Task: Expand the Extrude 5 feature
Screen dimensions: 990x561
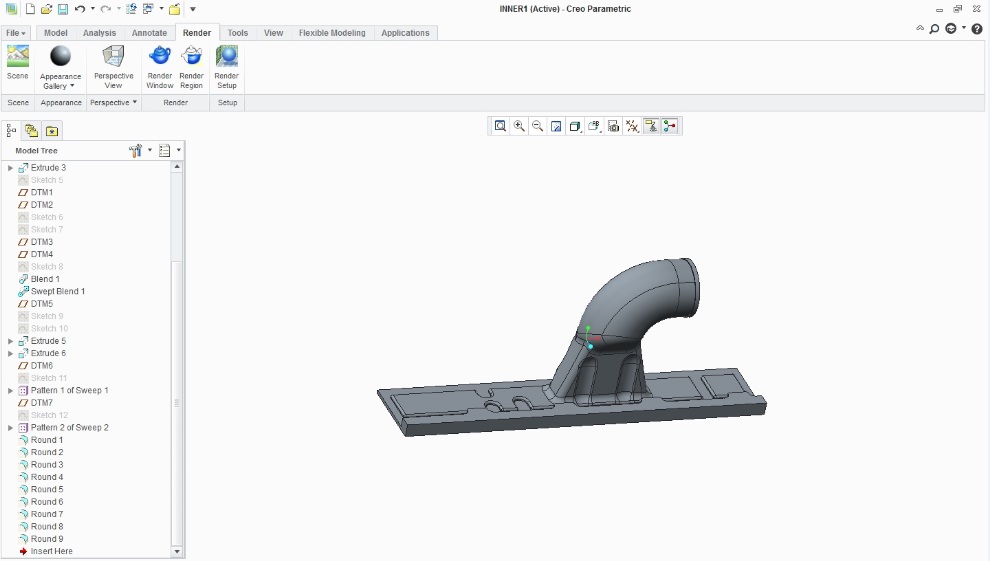Action: tap(10, 341)
